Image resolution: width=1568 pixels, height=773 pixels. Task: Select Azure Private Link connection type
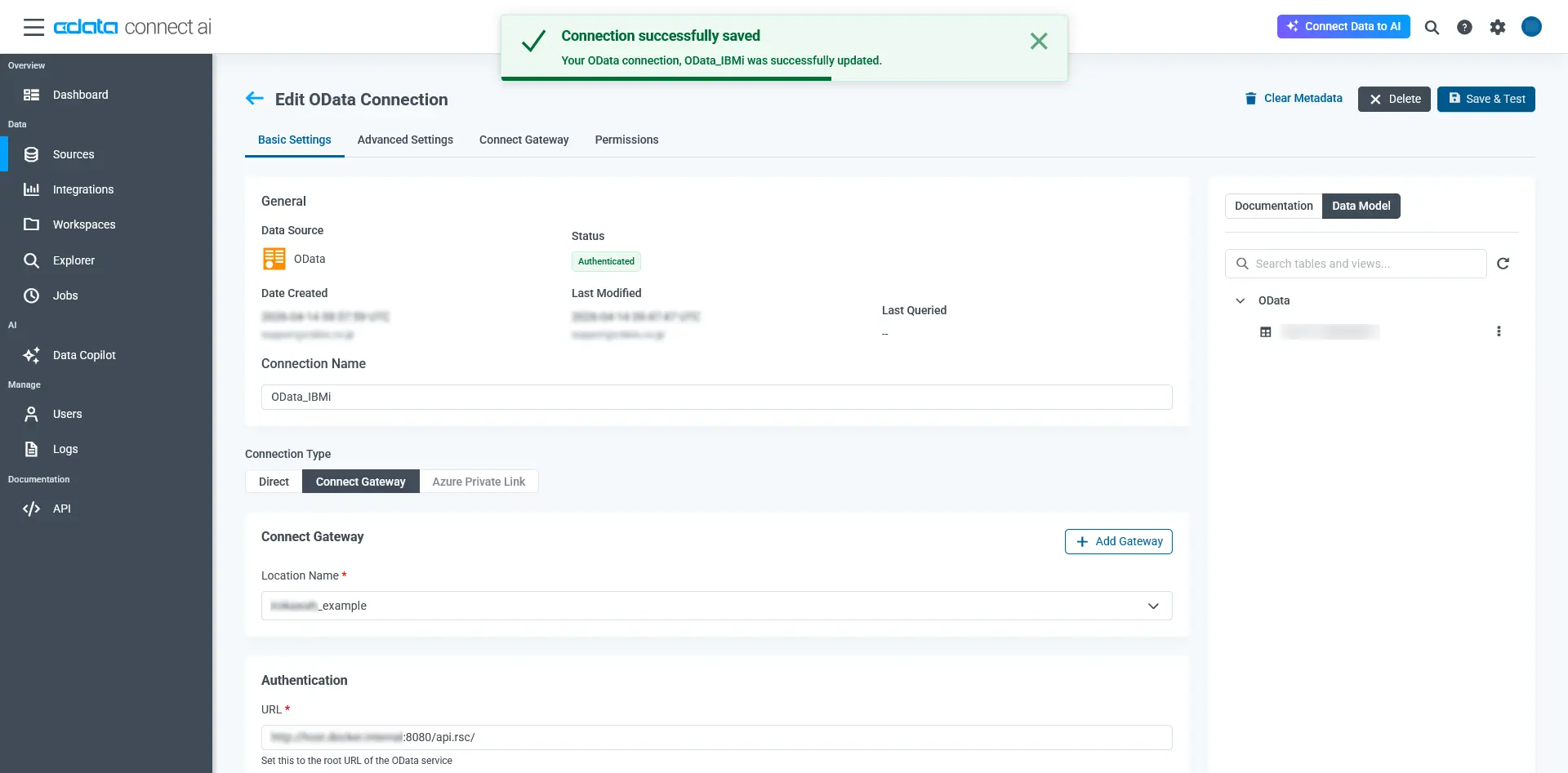[479, 482]
